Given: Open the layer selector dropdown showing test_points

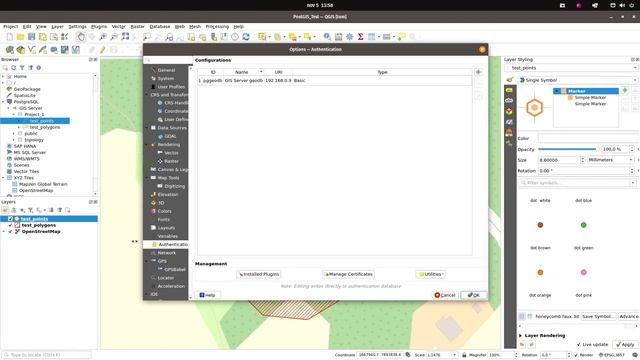Looking at the screenshot, I should pos(572,68).
